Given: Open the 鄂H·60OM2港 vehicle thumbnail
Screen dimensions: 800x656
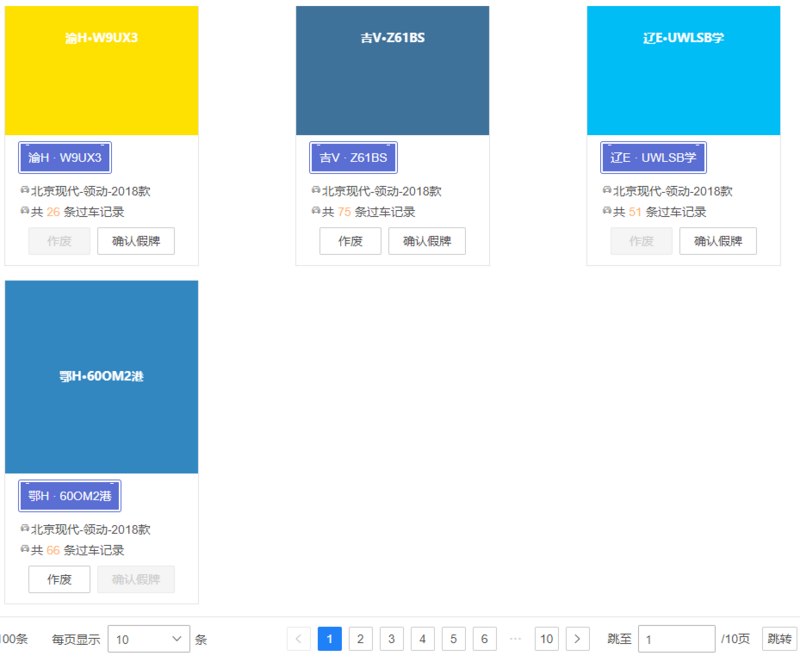Looking at the screenshot, I should 102,377.
